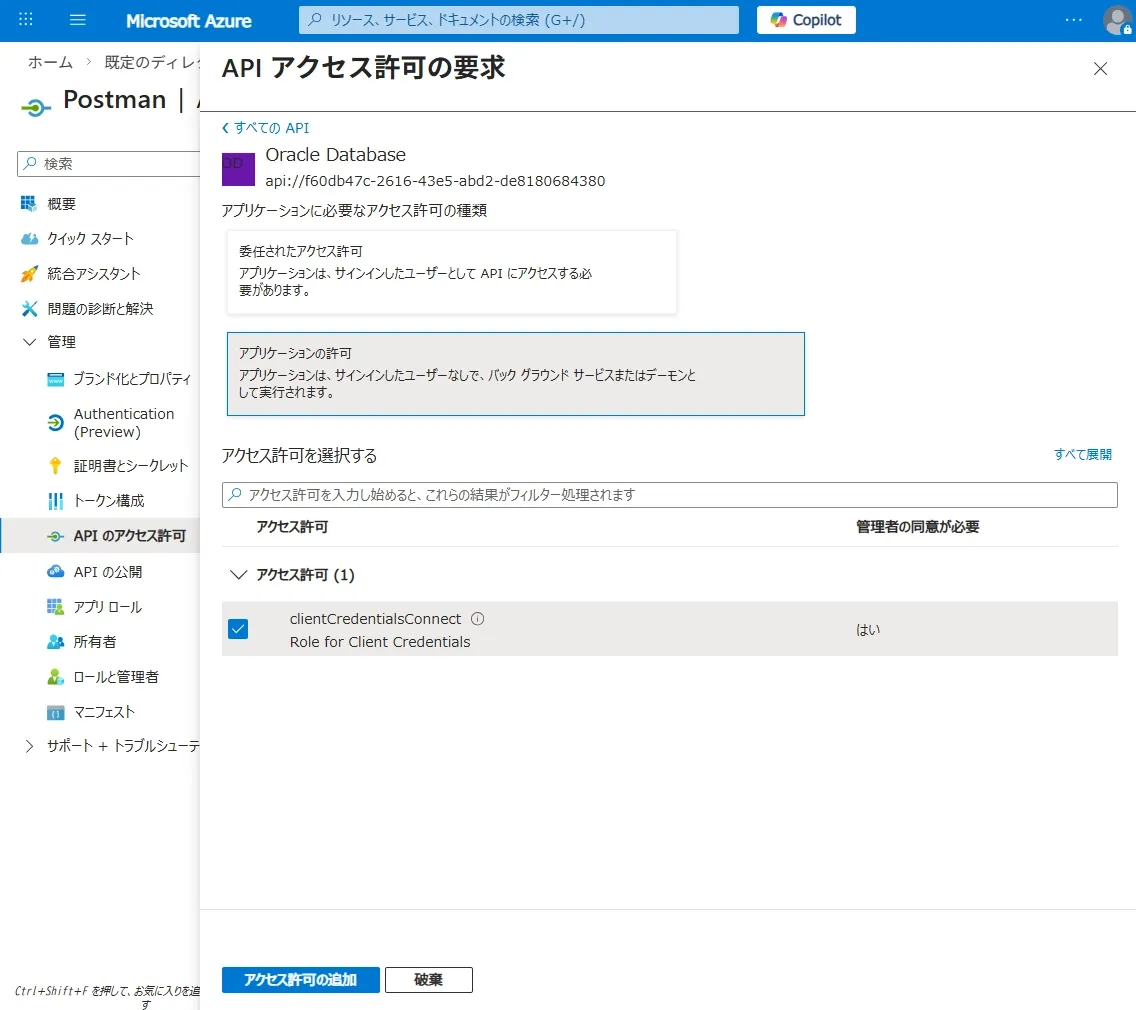Viewport: 1136px width, 1010px height.
Task: Open the アプリ ロール sidebar item
Action: click(x=107, y=607)
